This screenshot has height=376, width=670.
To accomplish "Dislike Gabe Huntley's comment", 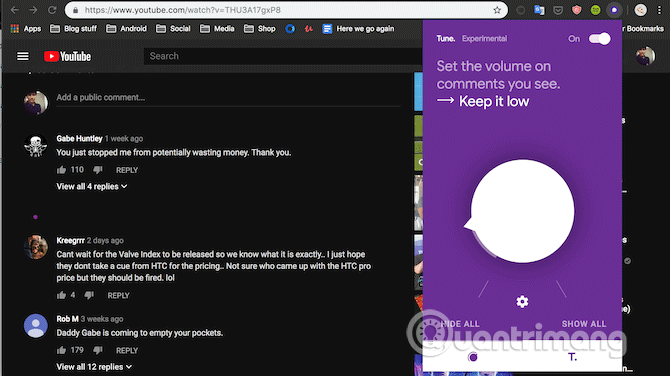I will tap(98, 170).
